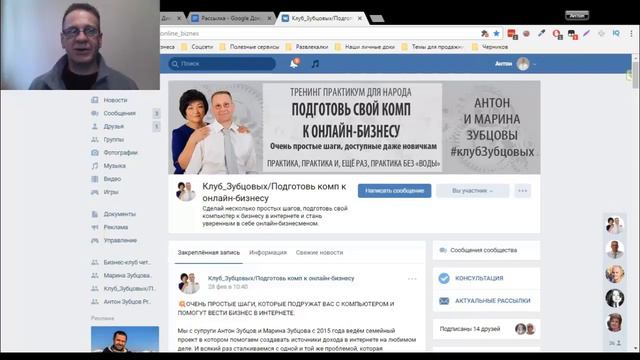
Task: Switch to the Свежие новости tab
Action: (319, 253)
